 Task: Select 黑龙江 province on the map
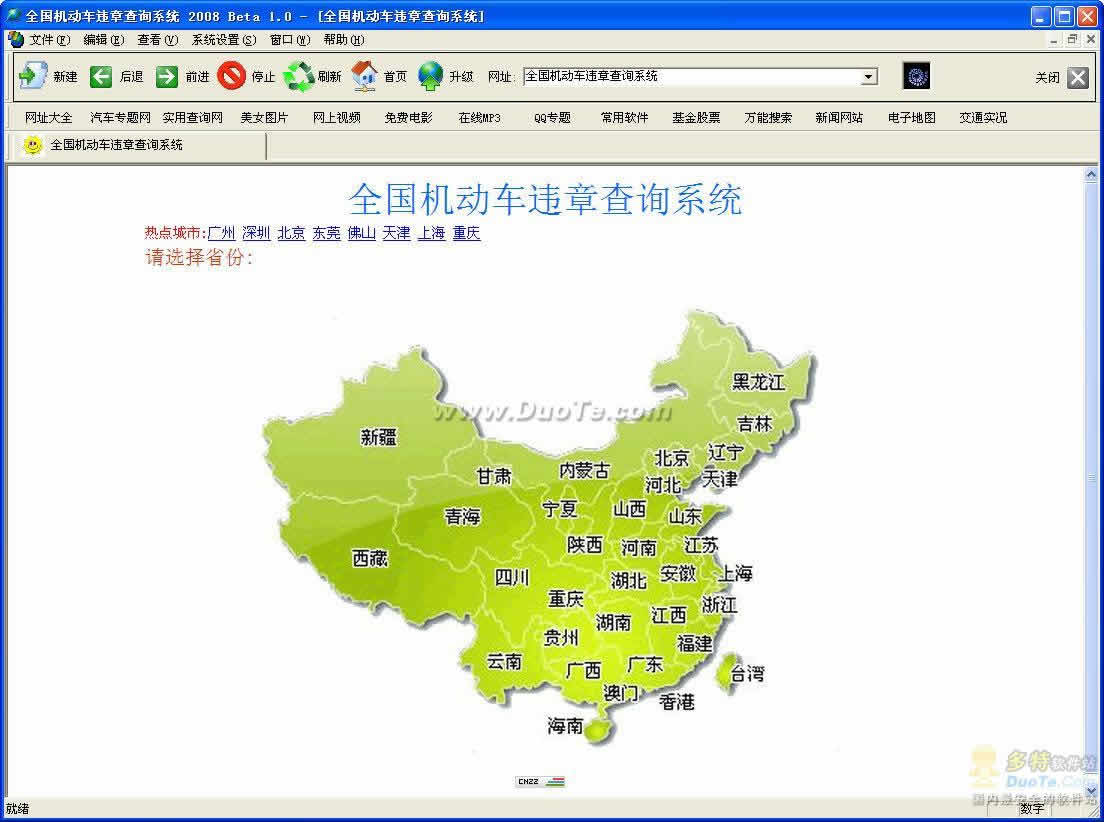point(759,382)
